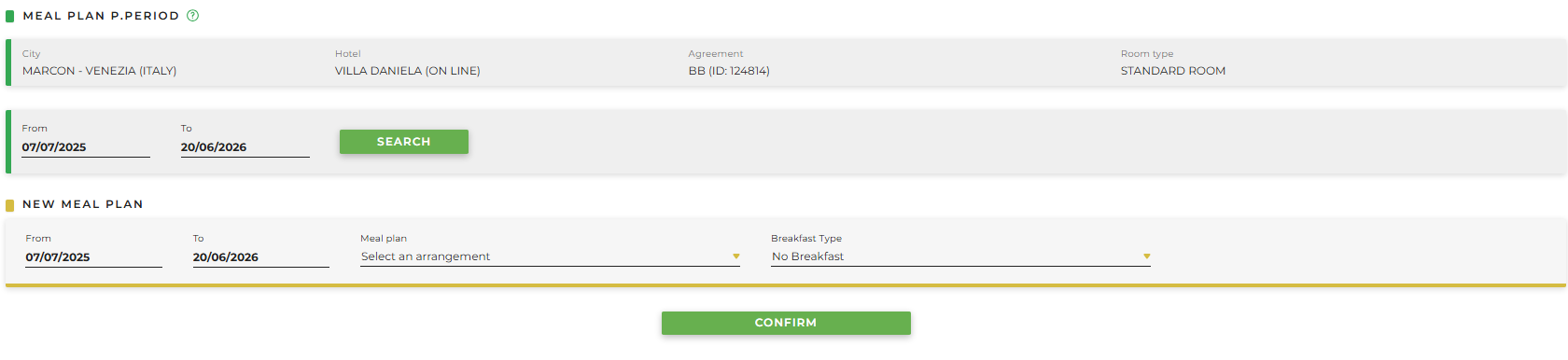Click the CONFIRM button
Screen dimensions: 1568x360
(786, 323)
